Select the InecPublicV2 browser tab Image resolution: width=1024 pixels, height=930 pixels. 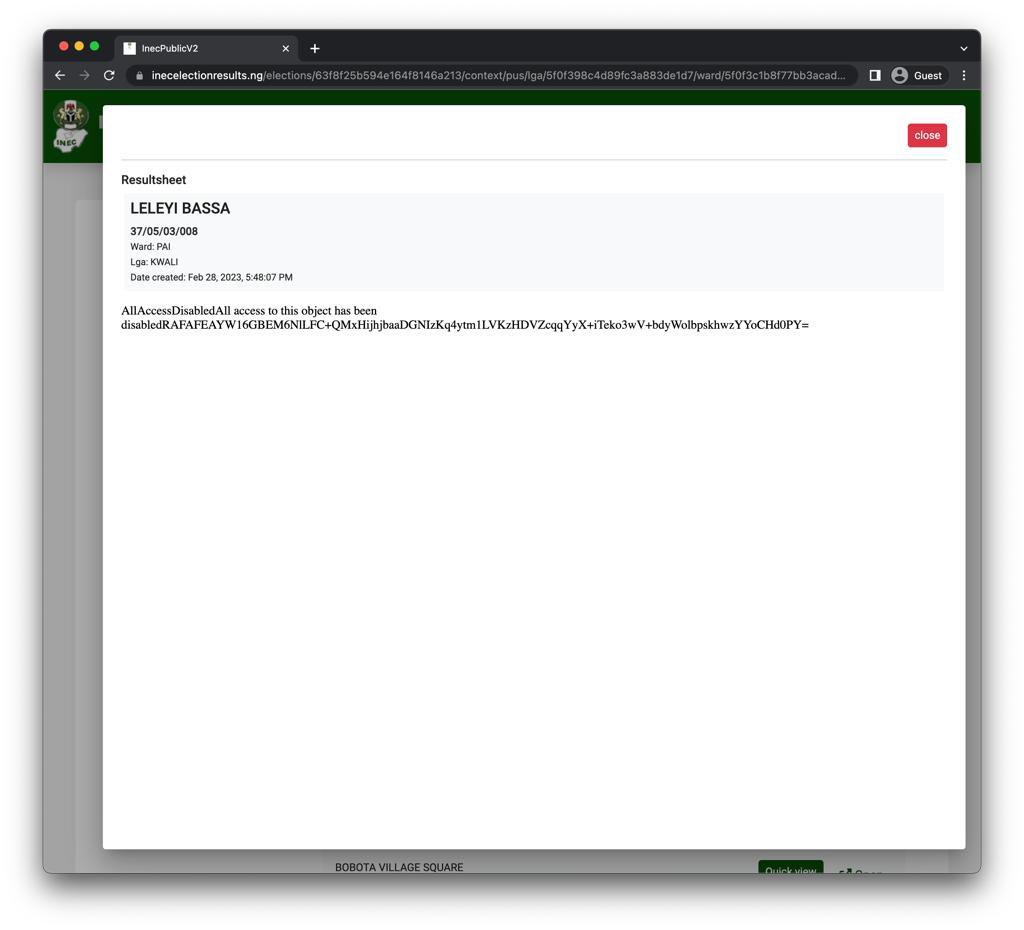[x=206, y=48]
